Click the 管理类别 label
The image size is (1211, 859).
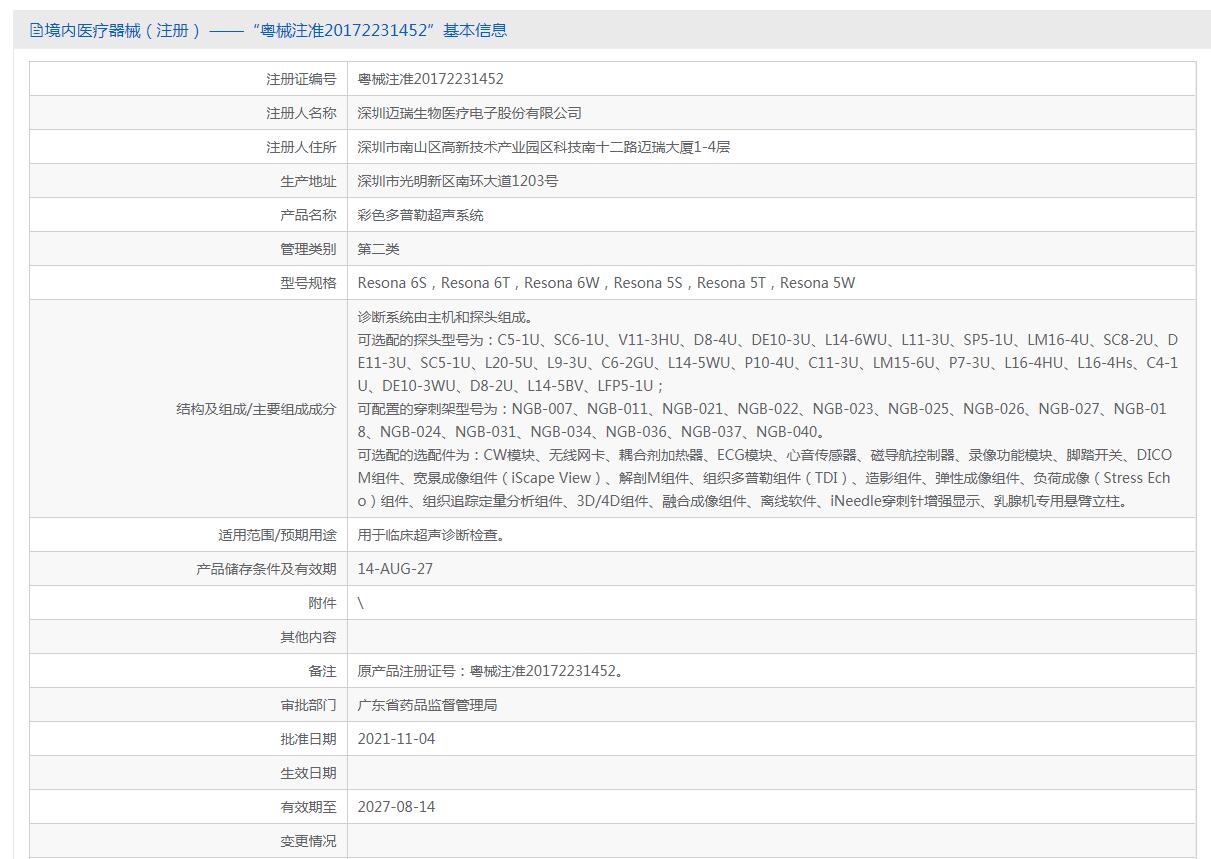point(308,249)
